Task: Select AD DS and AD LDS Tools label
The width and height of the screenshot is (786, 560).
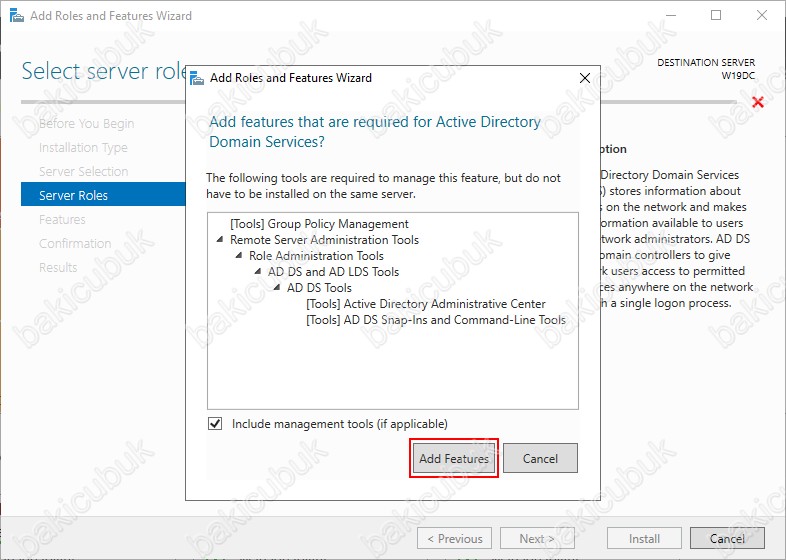Action: 333,272
